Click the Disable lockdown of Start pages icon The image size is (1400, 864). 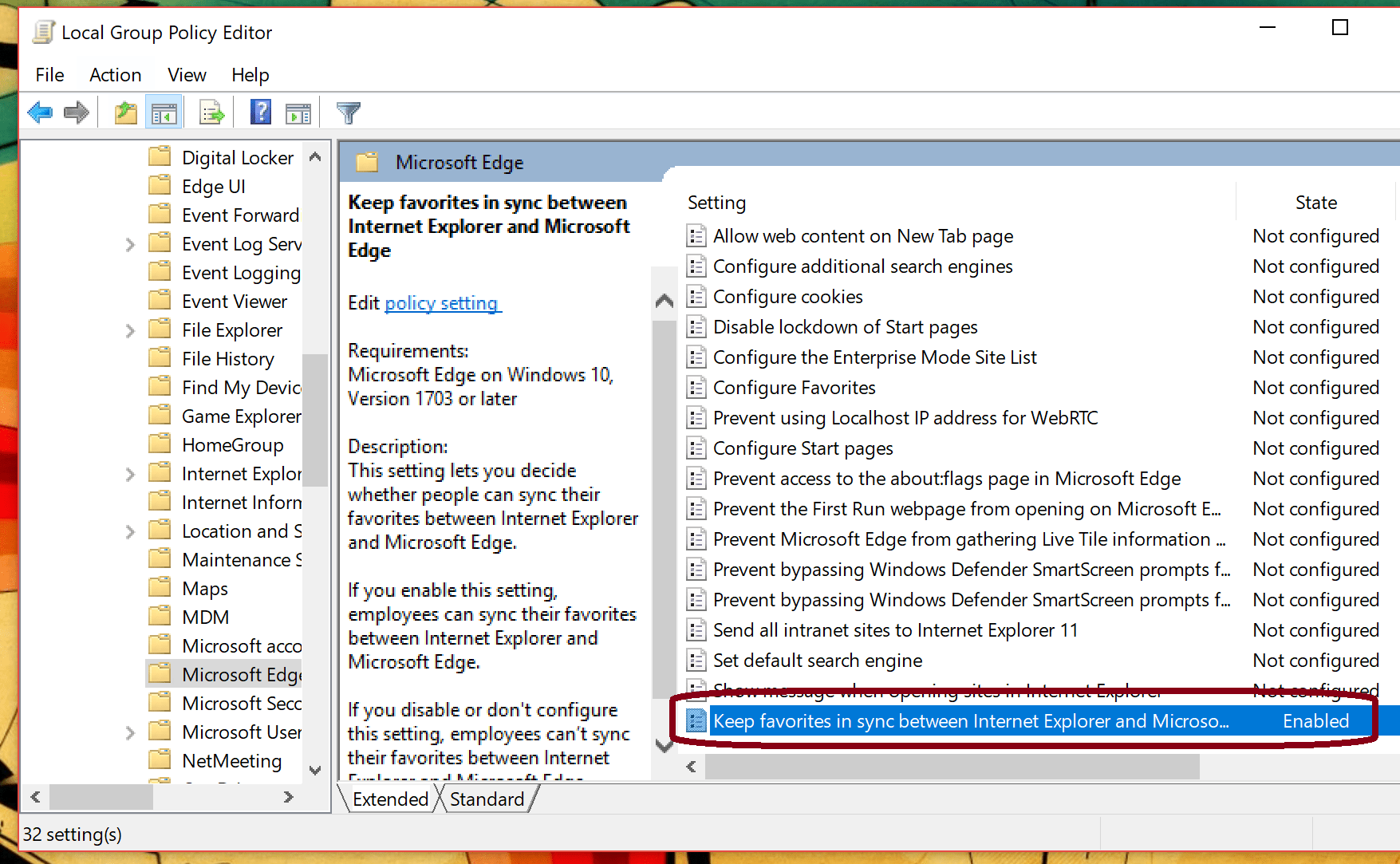pos(696,327)
